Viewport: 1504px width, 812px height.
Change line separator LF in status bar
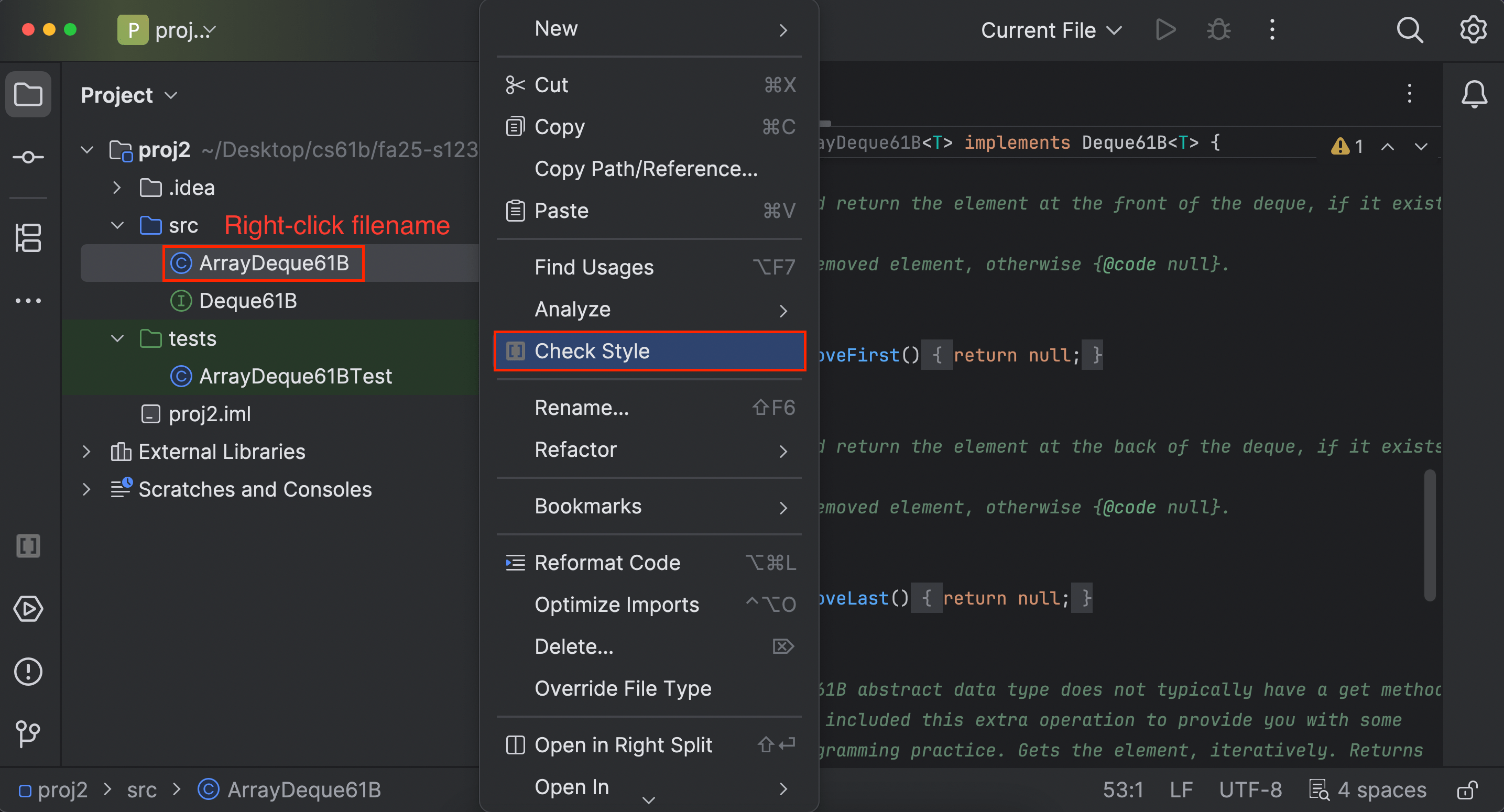1181,790
